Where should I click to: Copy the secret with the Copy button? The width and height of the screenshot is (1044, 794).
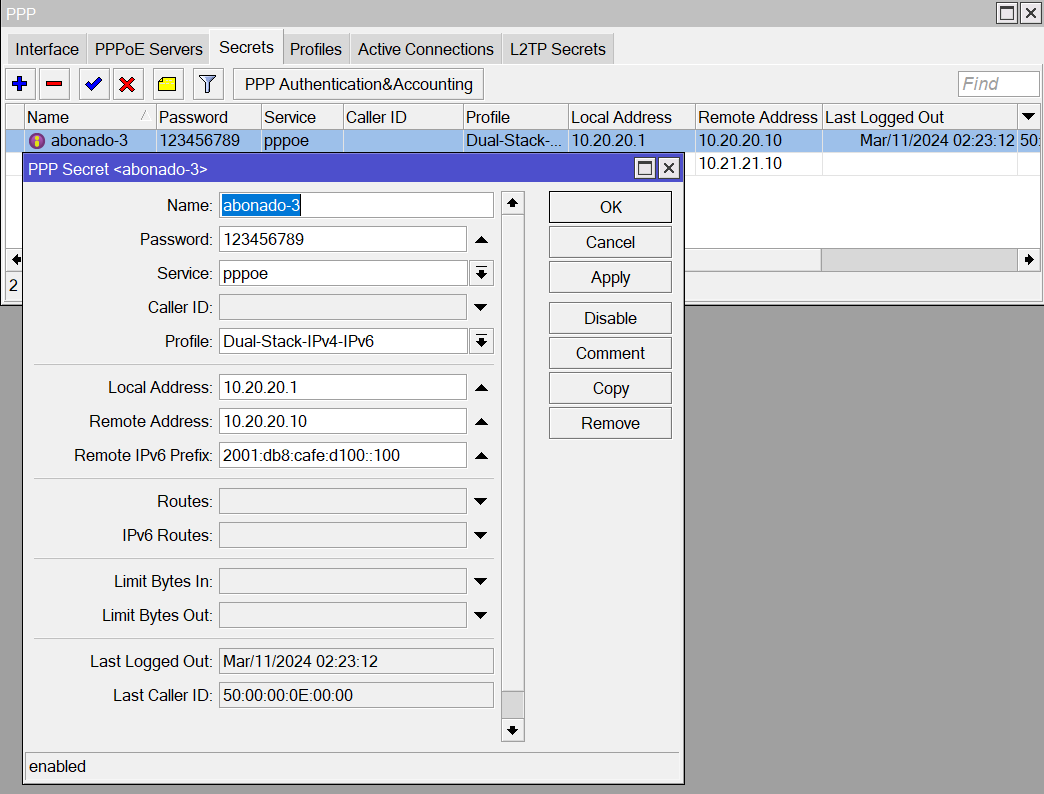610,387
